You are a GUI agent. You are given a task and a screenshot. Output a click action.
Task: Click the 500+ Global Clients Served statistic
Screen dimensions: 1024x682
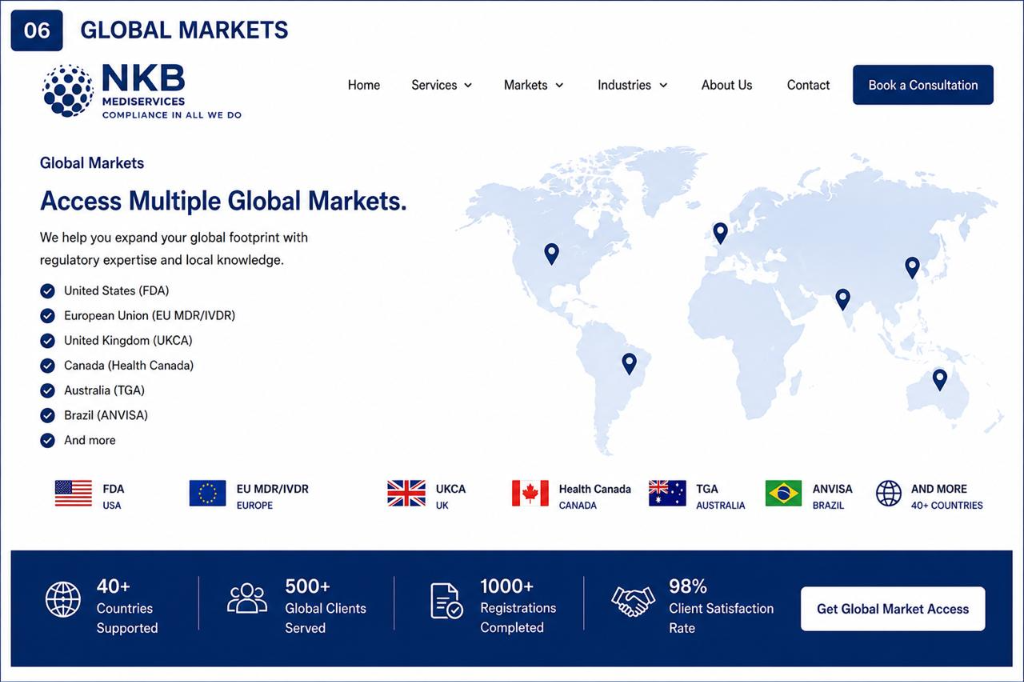tap(325, 606)
